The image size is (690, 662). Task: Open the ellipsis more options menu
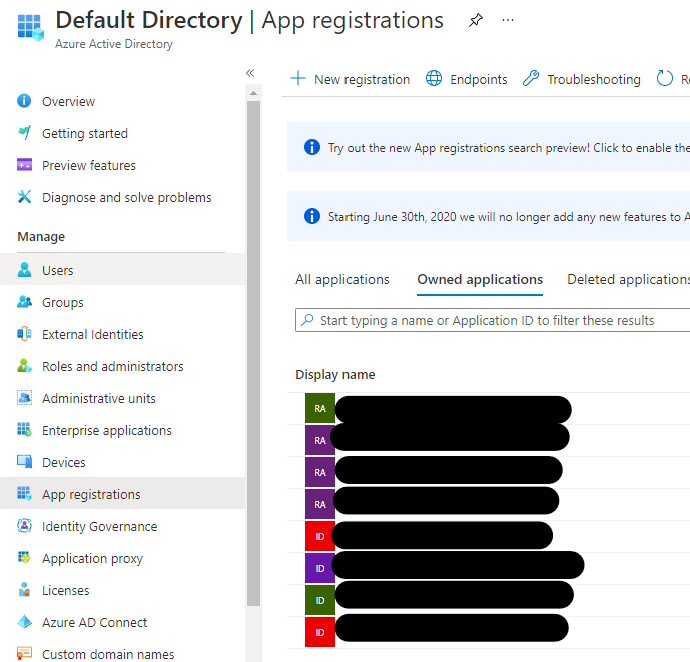coord(508,20)
